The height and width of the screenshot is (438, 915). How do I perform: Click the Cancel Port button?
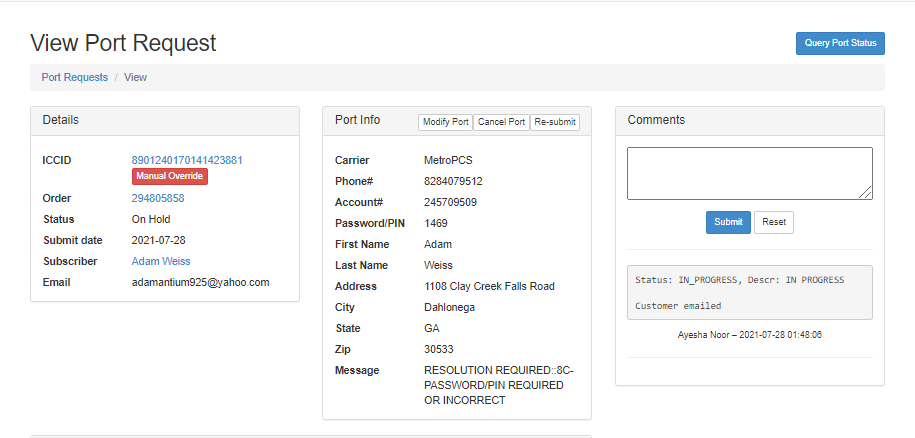[x=501, y=122]
